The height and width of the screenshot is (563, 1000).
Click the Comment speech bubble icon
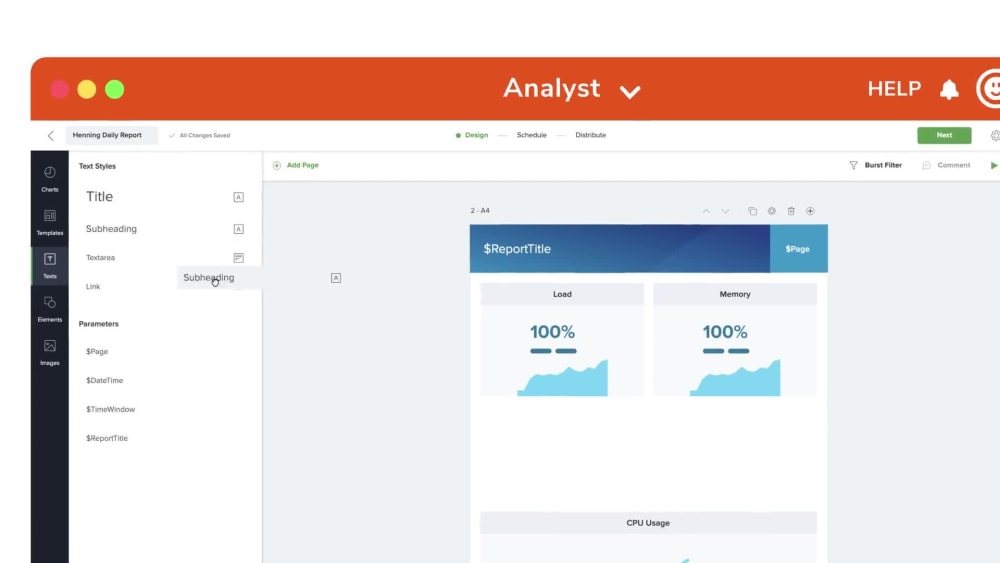(927, 165)
